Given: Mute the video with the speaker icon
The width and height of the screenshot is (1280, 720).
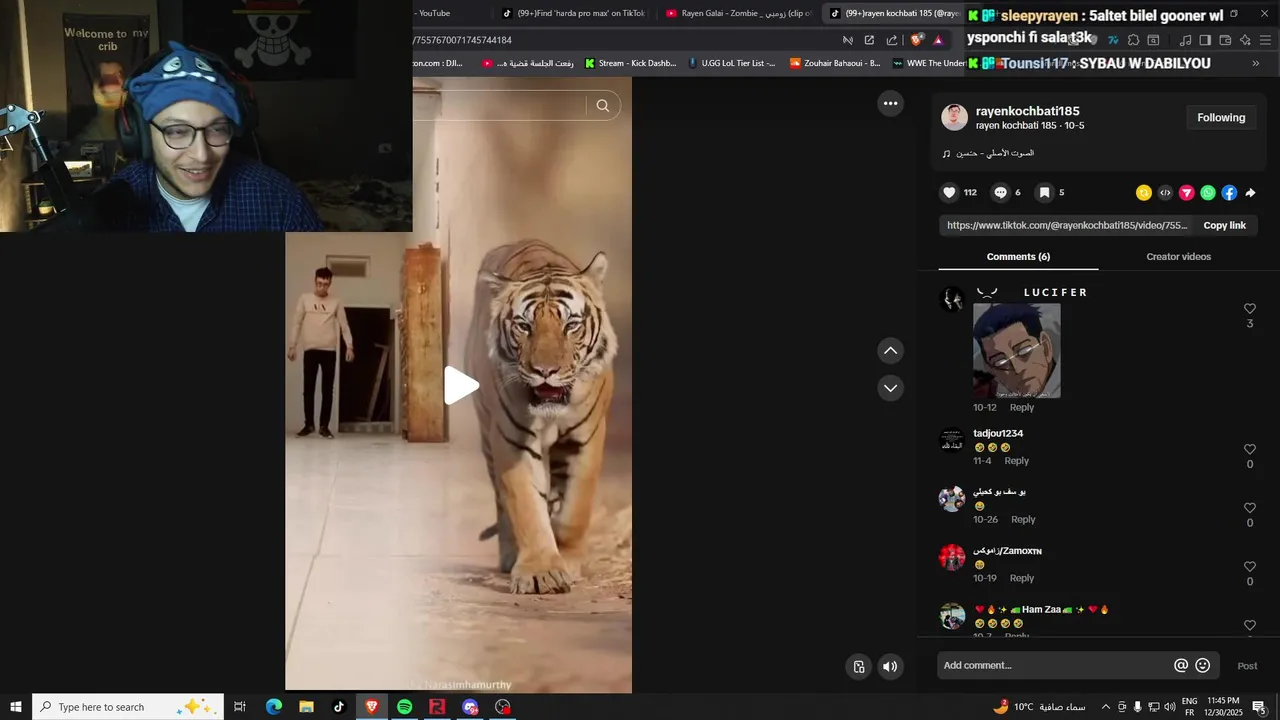Looking at the screenshot, I should click(890, 667).
